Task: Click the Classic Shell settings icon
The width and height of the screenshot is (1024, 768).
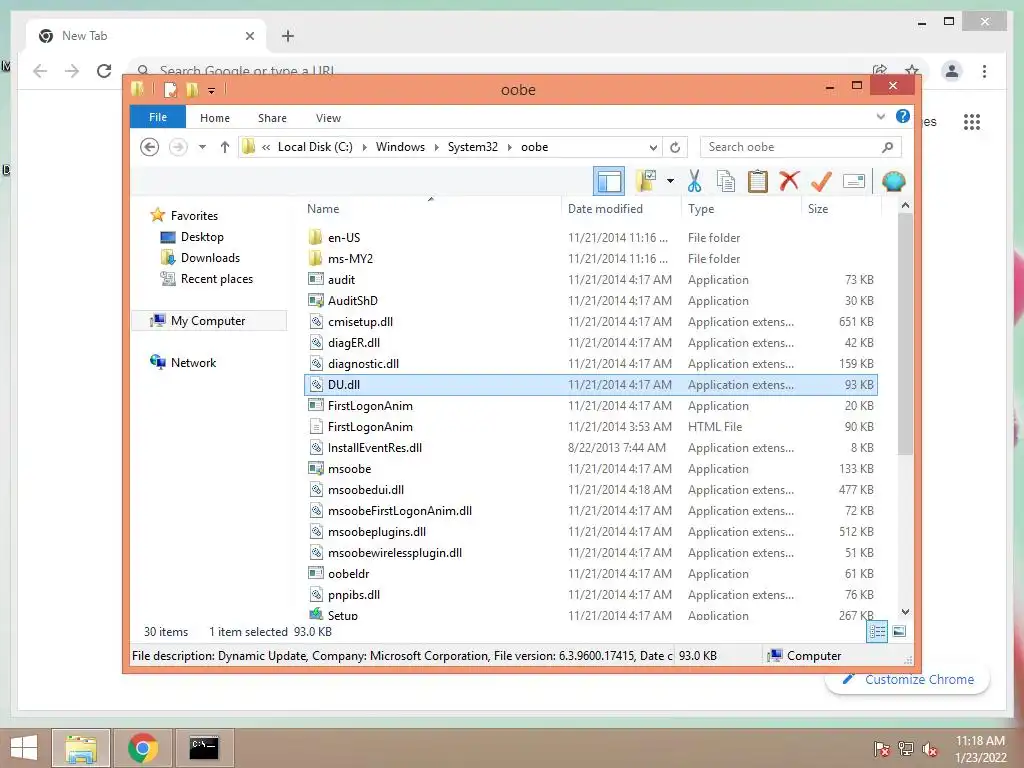Action: coord(893,181)
